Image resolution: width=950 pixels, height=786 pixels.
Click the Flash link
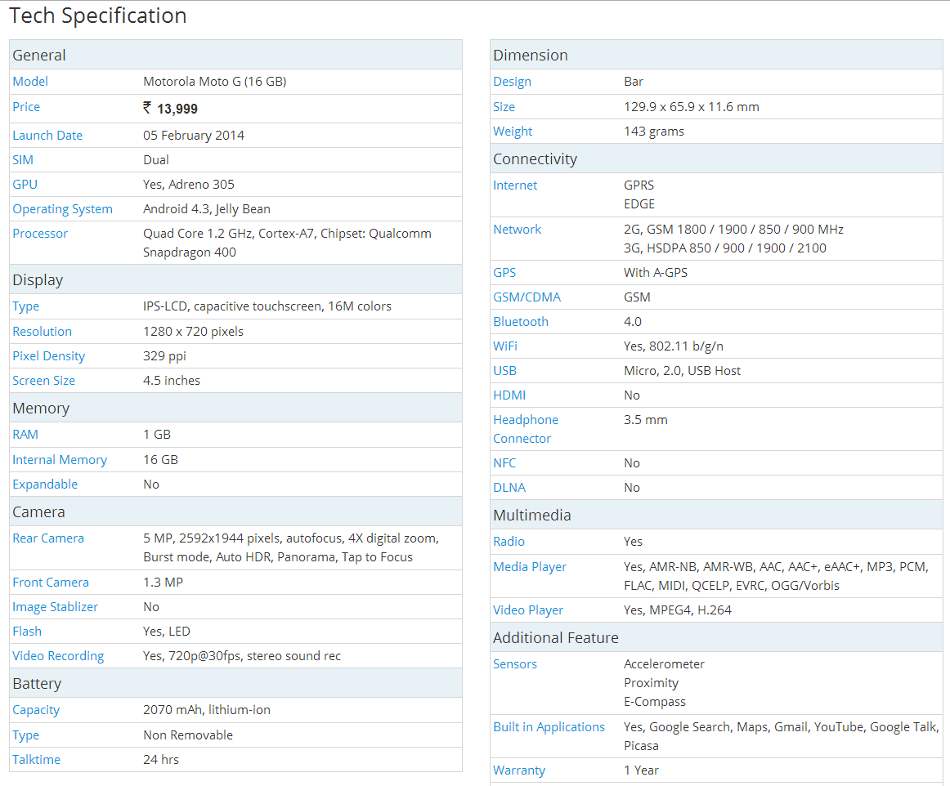27,631
